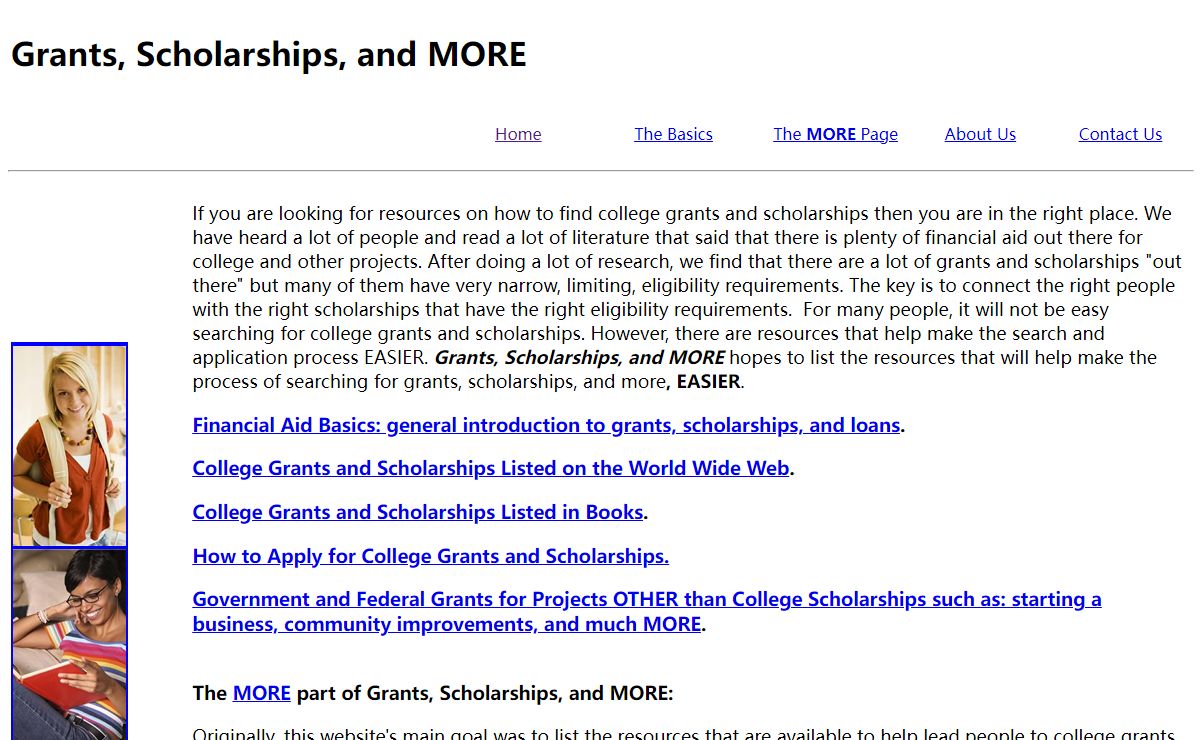Open the Contact Us link
This screenshot has width=1200, height=740.
[x=1120, y=134]
